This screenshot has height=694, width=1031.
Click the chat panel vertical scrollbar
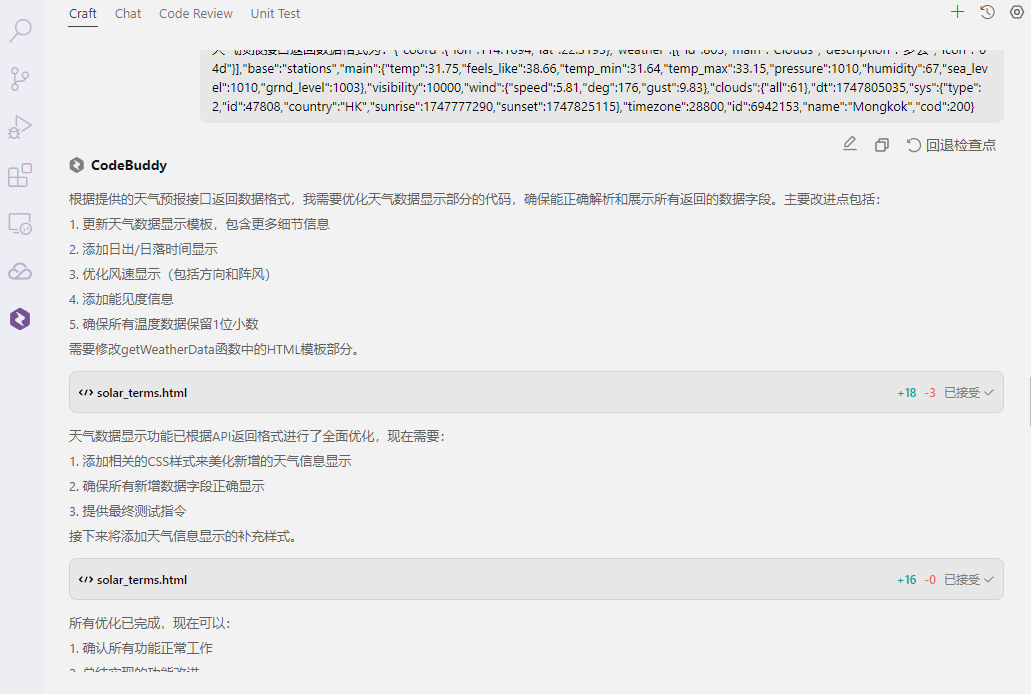pos(1028,401)
